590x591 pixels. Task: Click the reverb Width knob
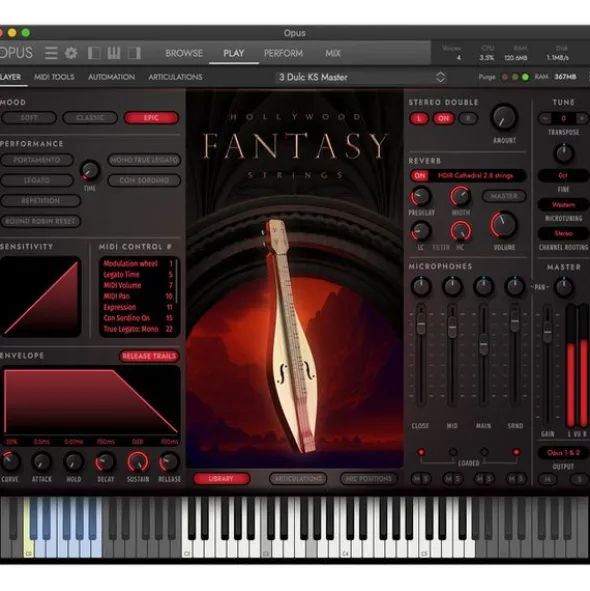pos(460,196)
